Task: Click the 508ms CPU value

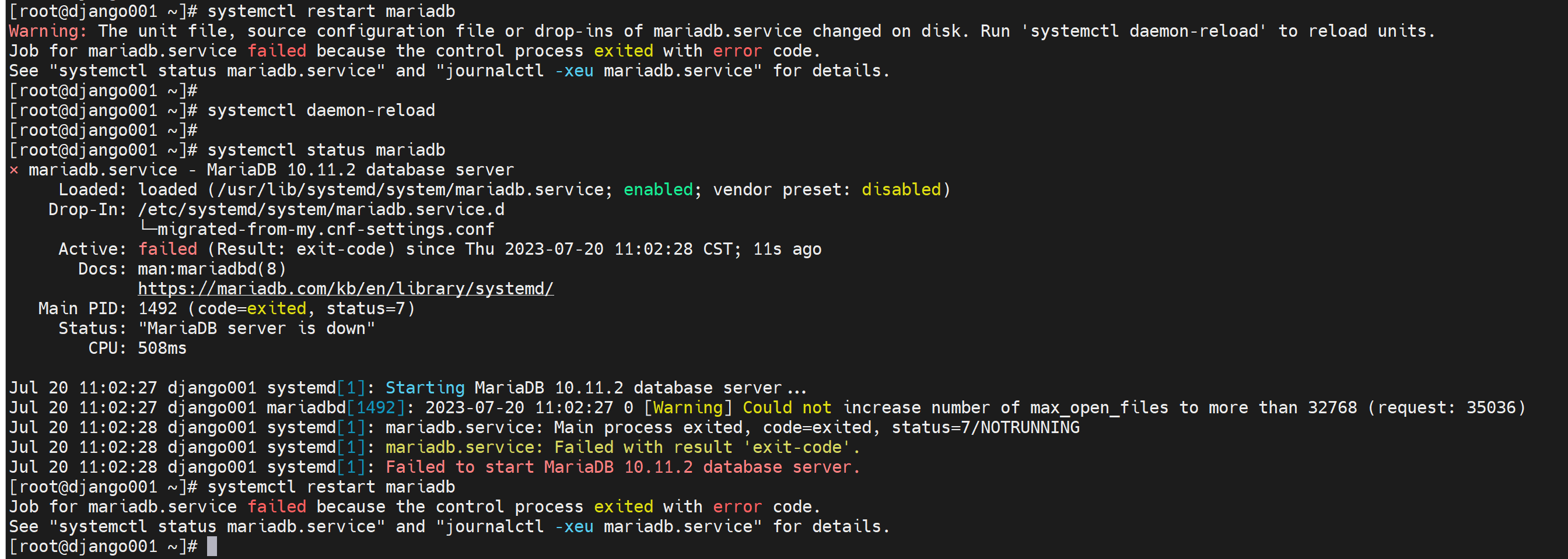Action: click(x=162, y=348)
